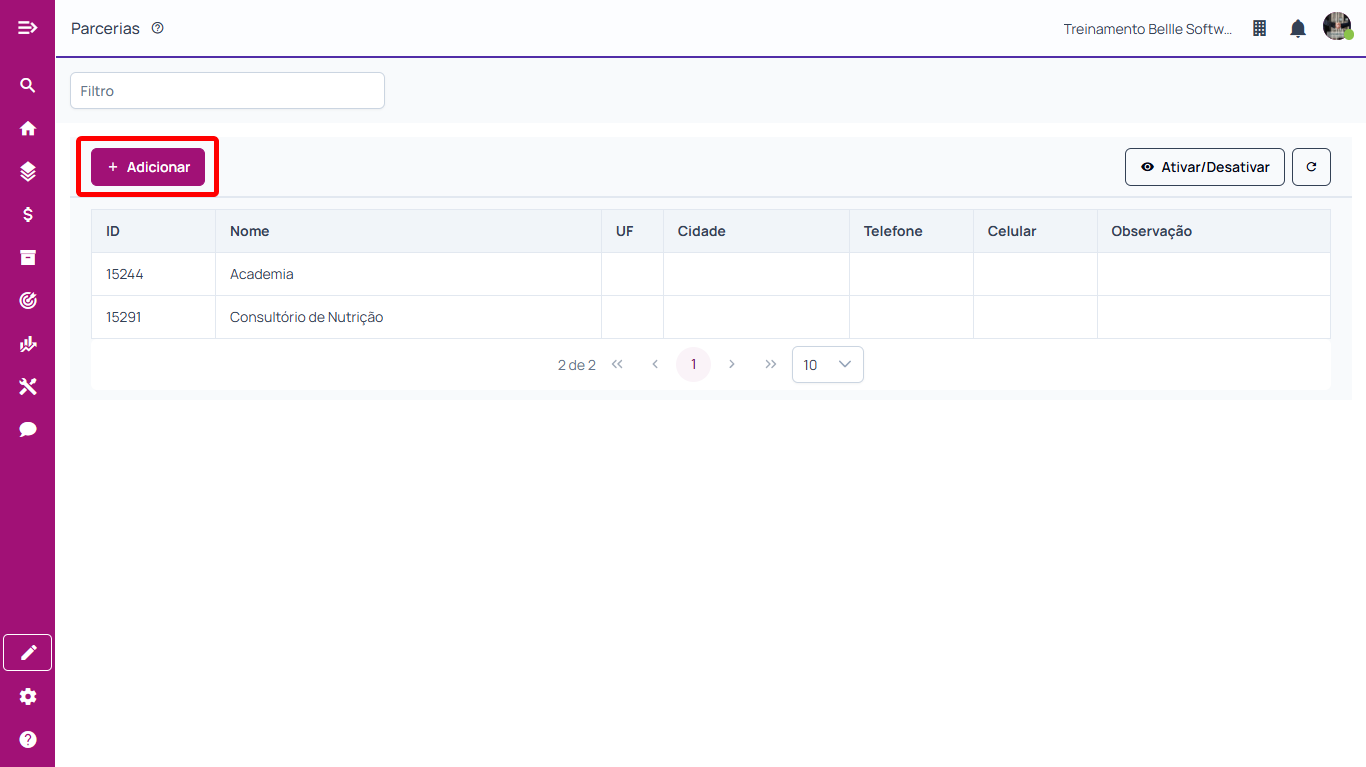This screenshot has width=1366, height=767.
Task: Open the archive box sidebar icon
Action: (x=28, y=258)
